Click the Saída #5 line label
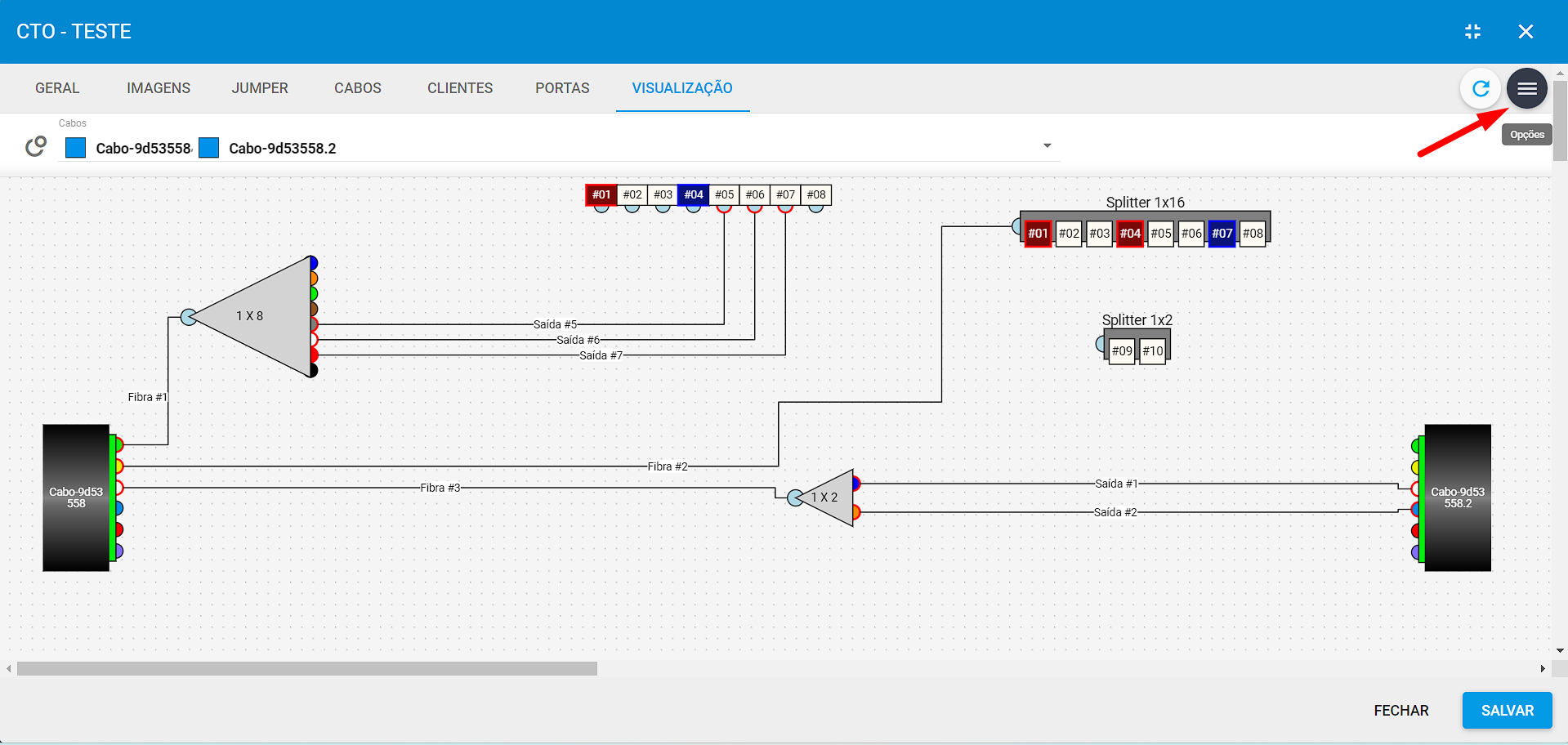The height and width of the screenshot is (745, 1568). (x=555, y=324)
